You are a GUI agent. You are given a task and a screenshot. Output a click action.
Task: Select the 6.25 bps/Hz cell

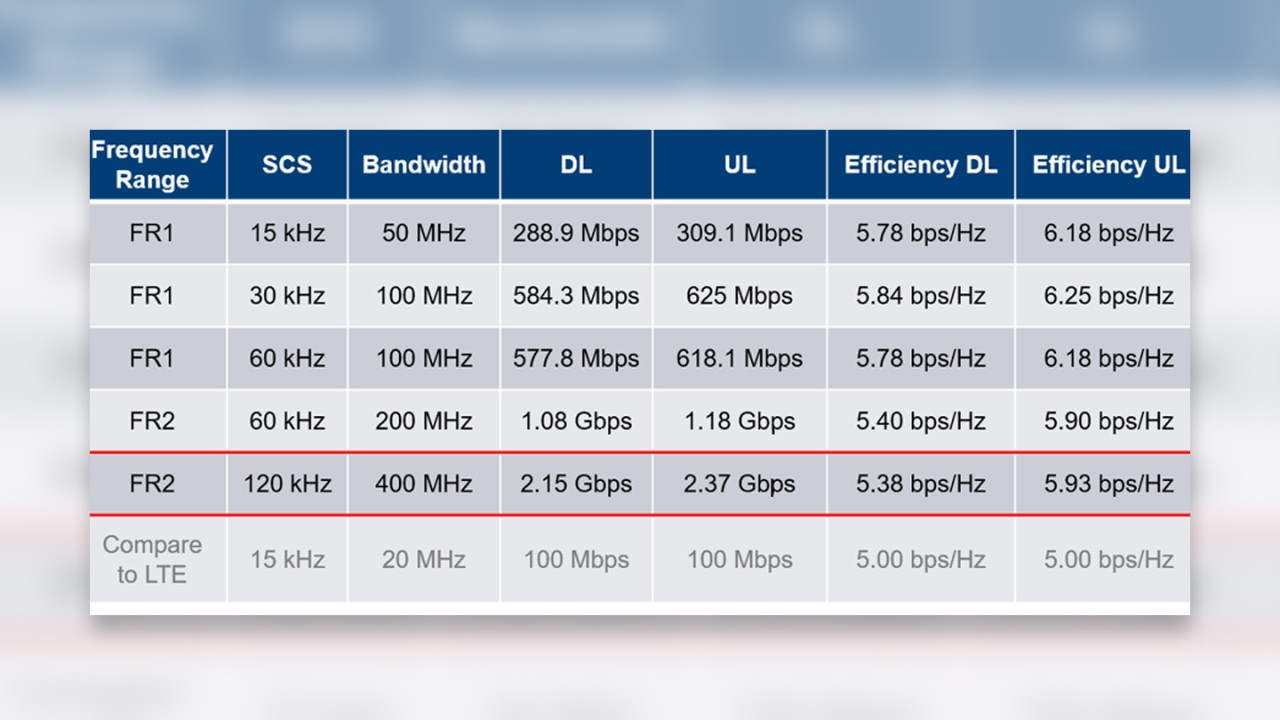1108,296
